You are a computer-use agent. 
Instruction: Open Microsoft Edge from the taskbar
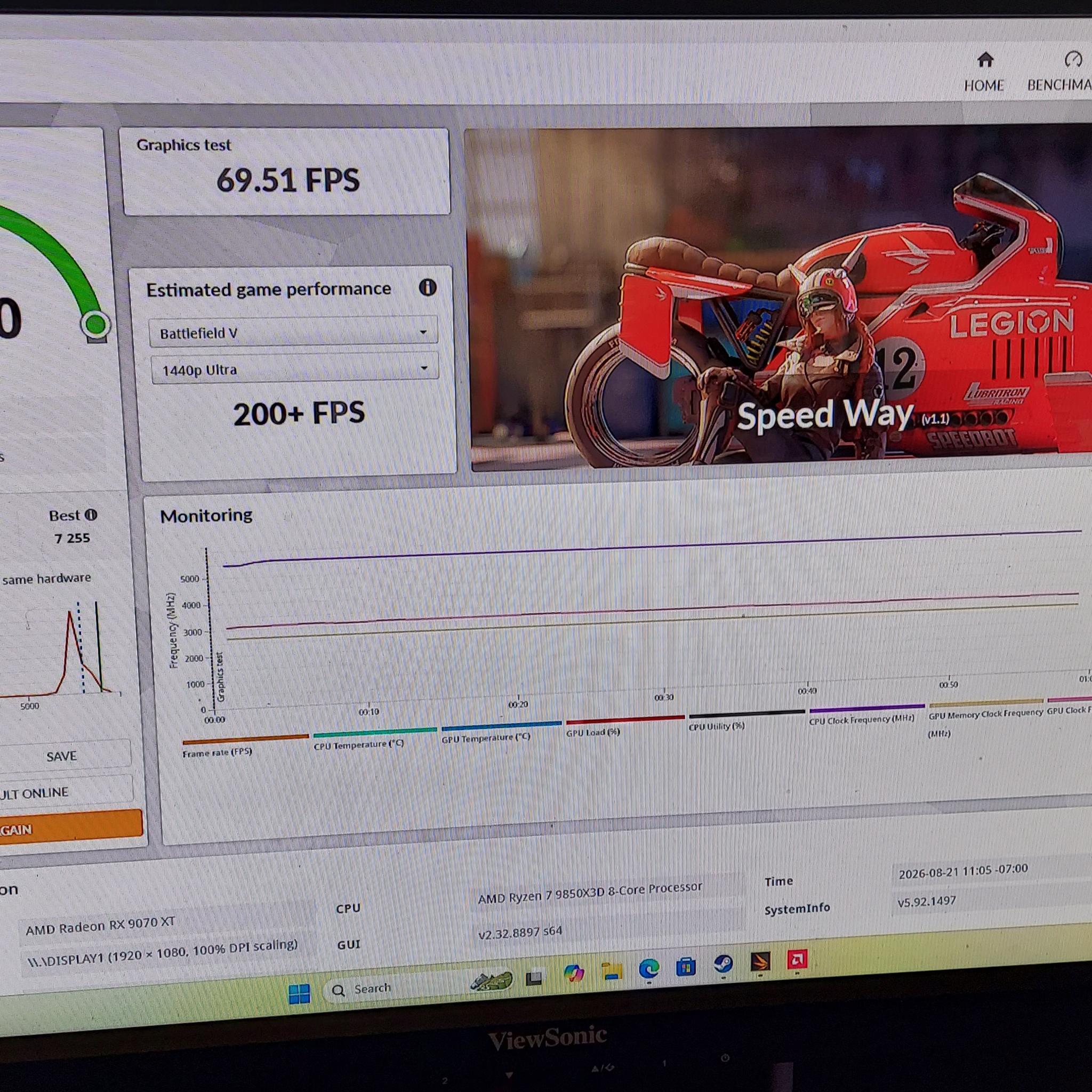point(649,969)
